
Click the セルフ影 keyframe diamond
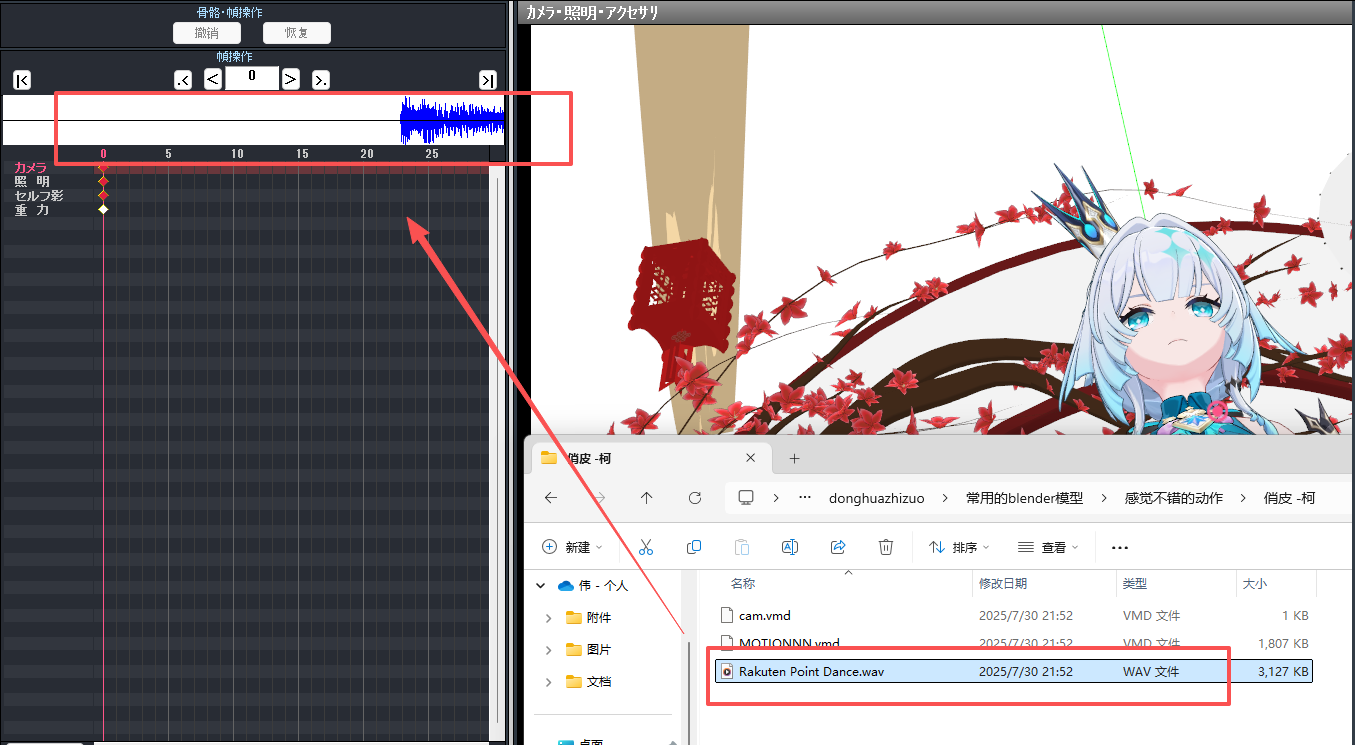103,196
